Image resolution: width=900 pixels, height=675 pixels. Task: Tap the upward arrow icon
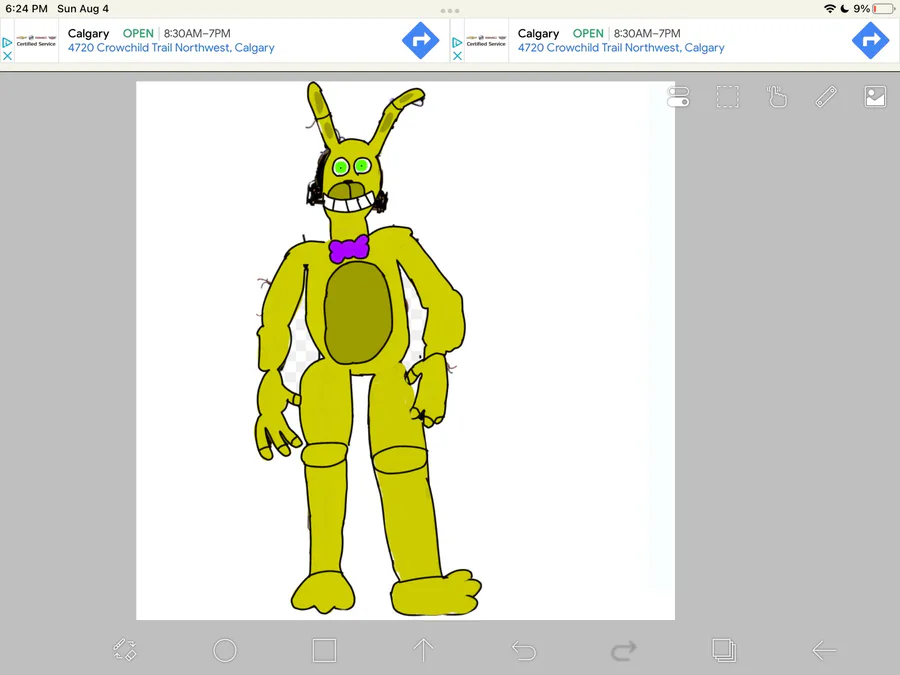[424, 650]
